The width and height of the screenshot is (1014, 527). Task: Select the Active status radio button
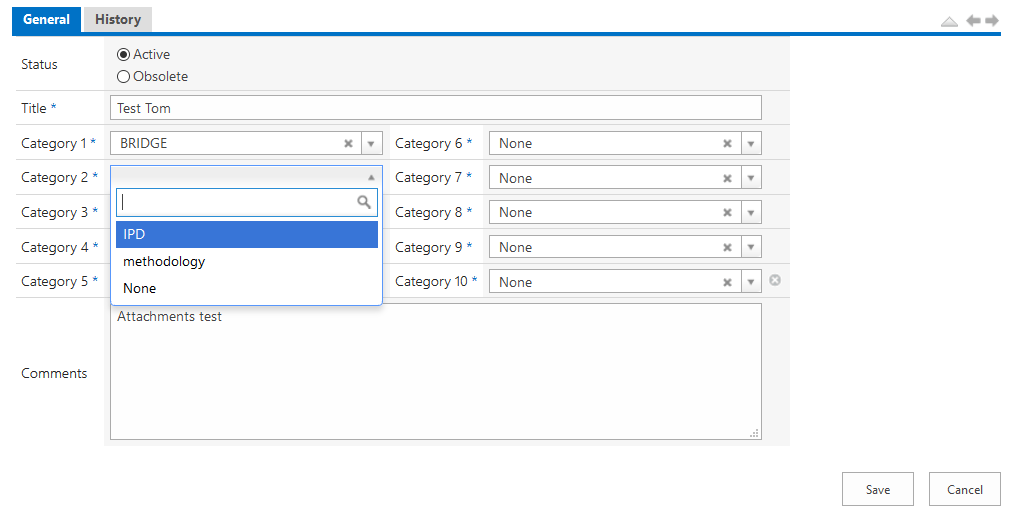click(x=123, y=54)
